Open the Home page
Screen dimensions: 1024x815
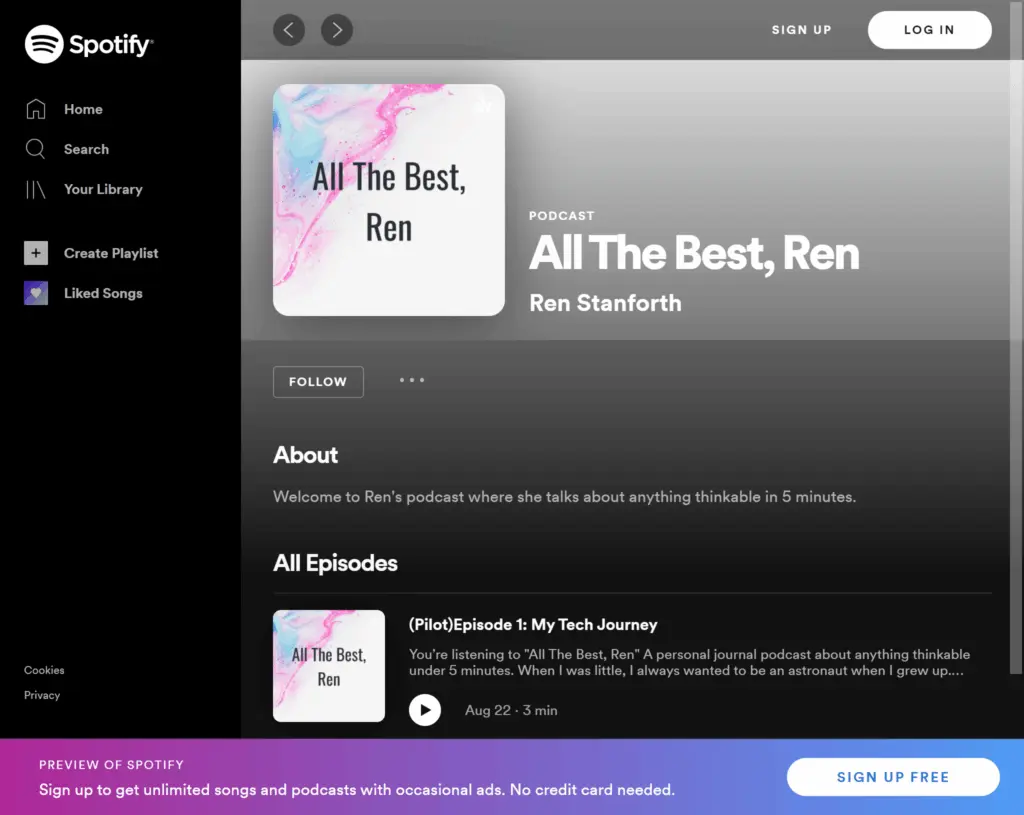tap(83, 109)
